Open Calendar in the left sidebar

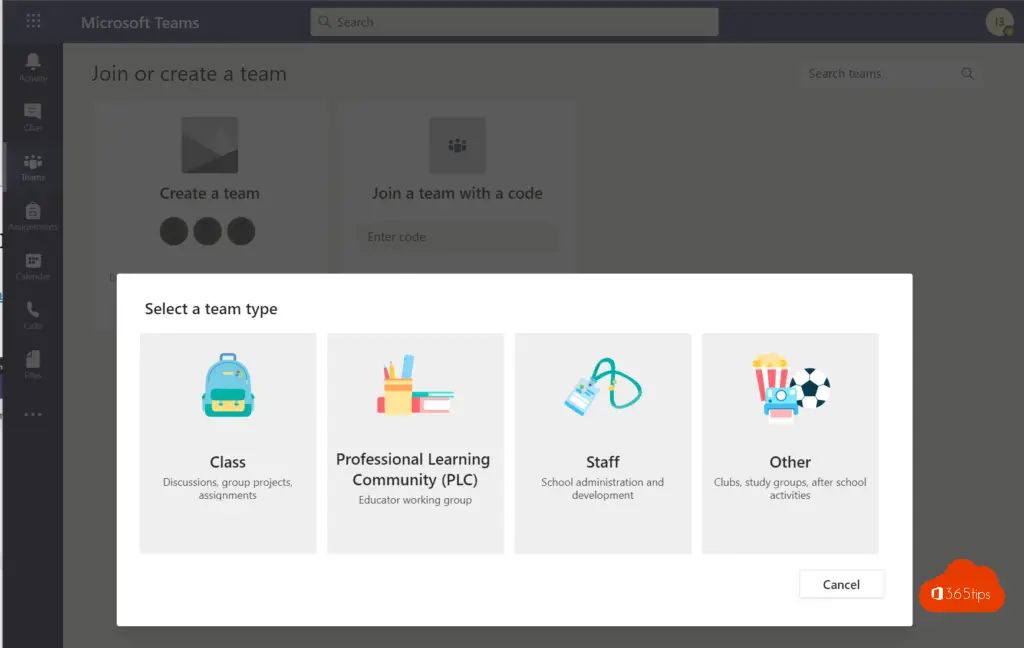(33, 267)
